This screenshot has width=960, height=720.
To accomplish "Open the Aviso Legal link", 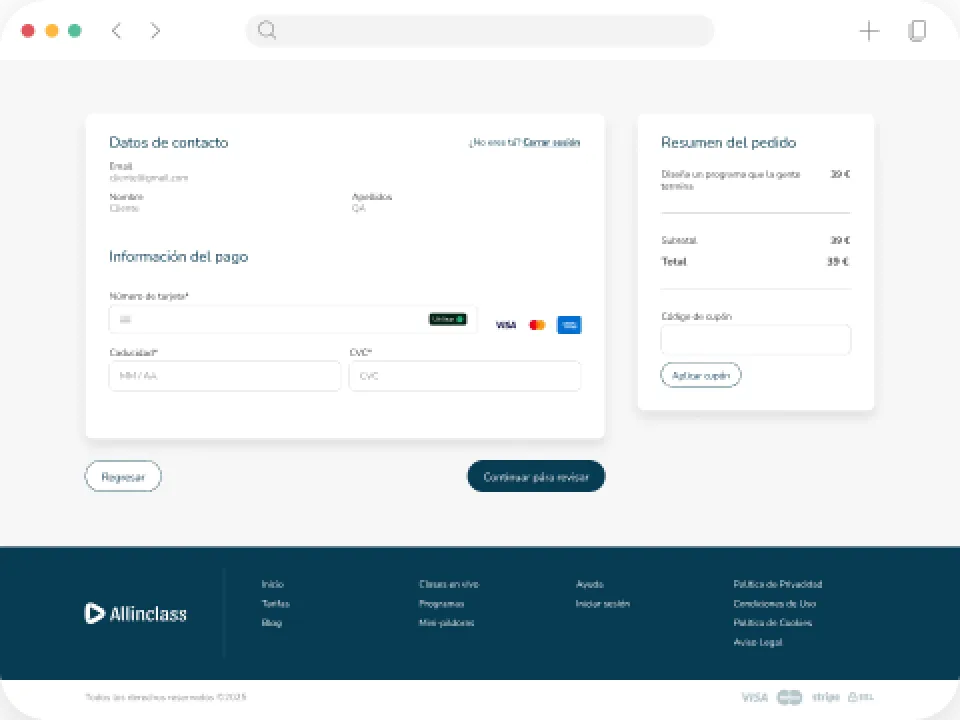I will click(x=758, y=642).
